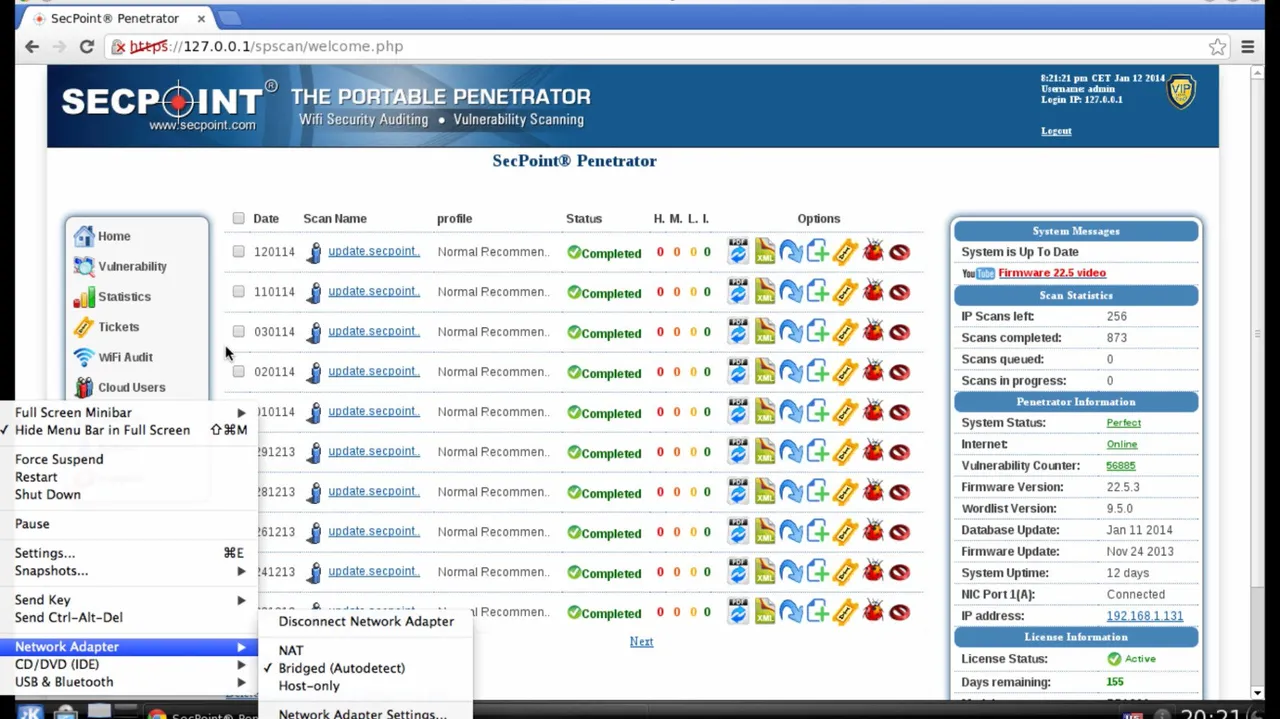Open the Vulnerability Counter 56885 link

click(x=1120, y=466)
